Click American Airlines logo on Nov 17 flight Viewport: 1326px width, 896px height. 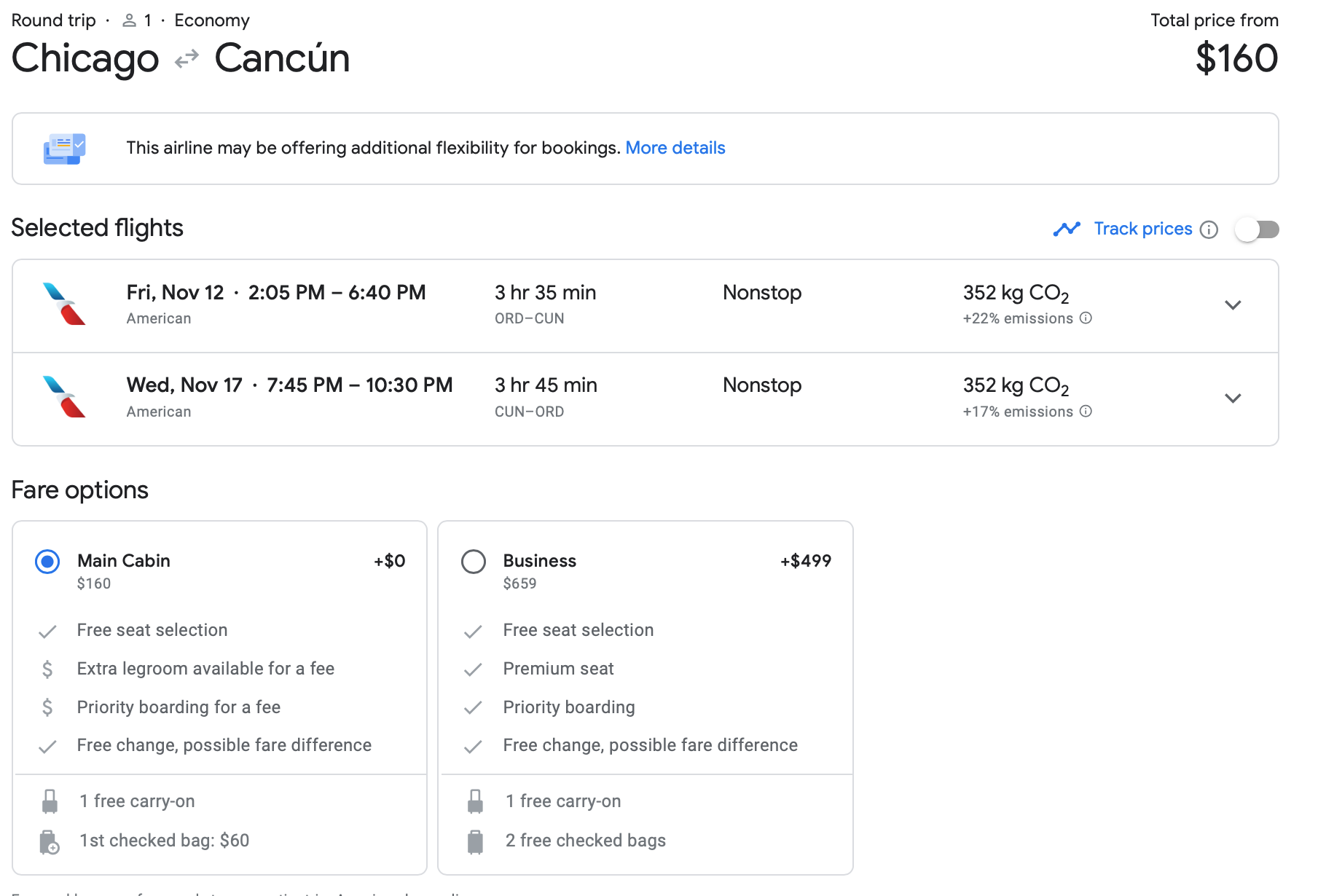[64, 397]
